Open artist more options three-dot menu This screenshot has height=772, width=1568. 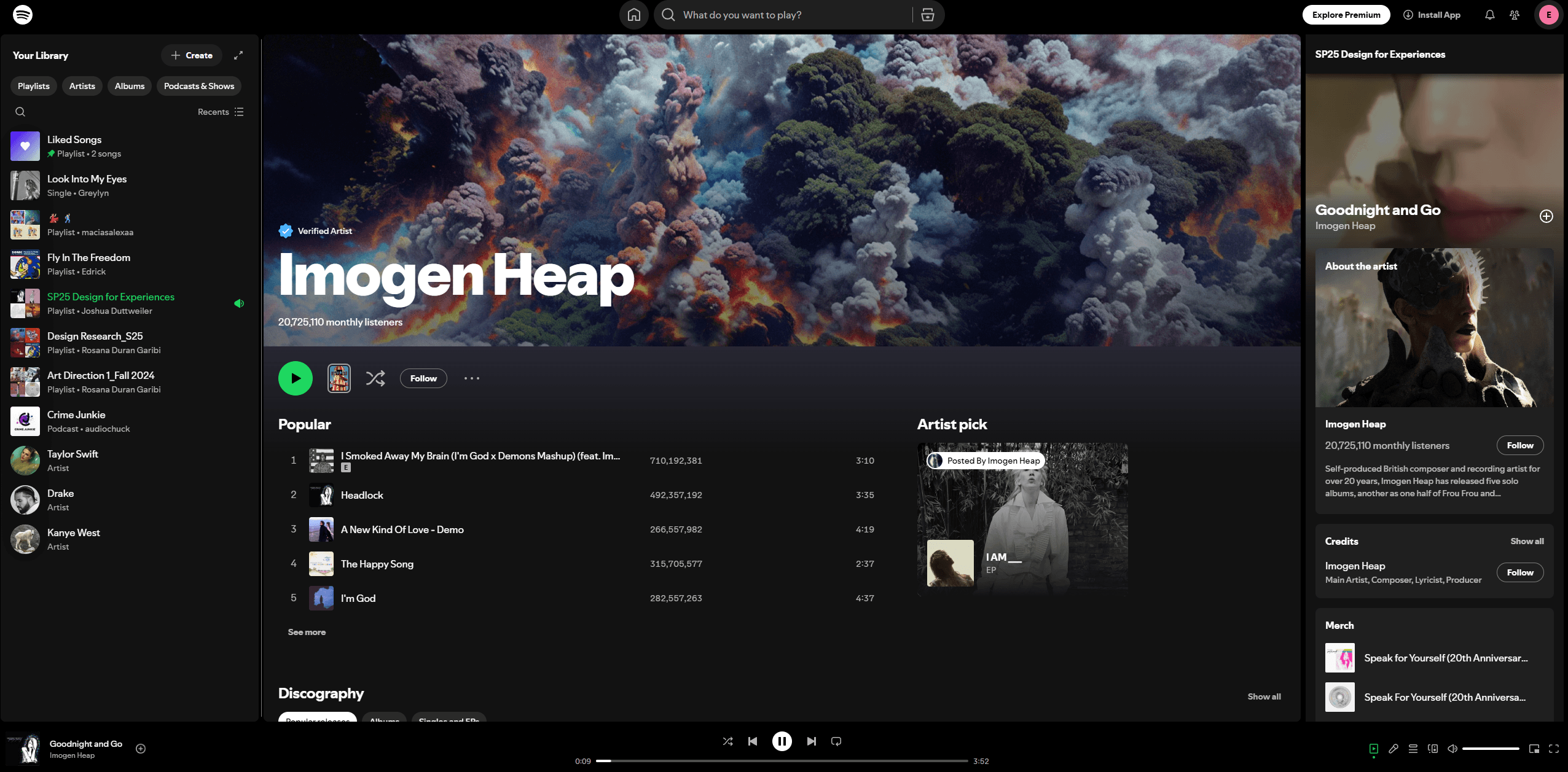(472, 378)
